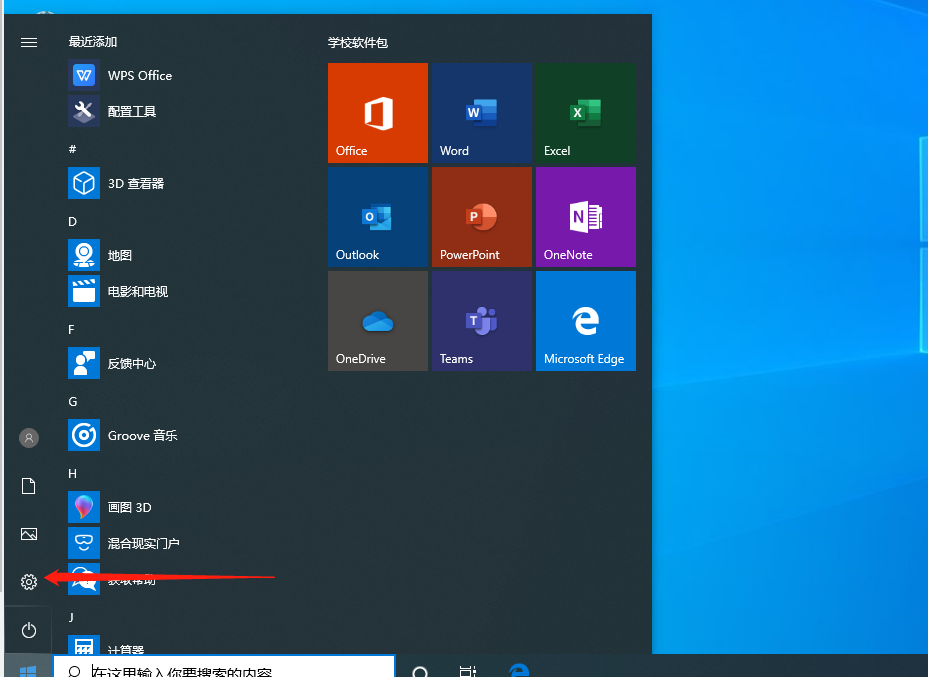Open the Word tile
Screen dimensions: 928x677
pyautogui.click(x=481, y=113)
